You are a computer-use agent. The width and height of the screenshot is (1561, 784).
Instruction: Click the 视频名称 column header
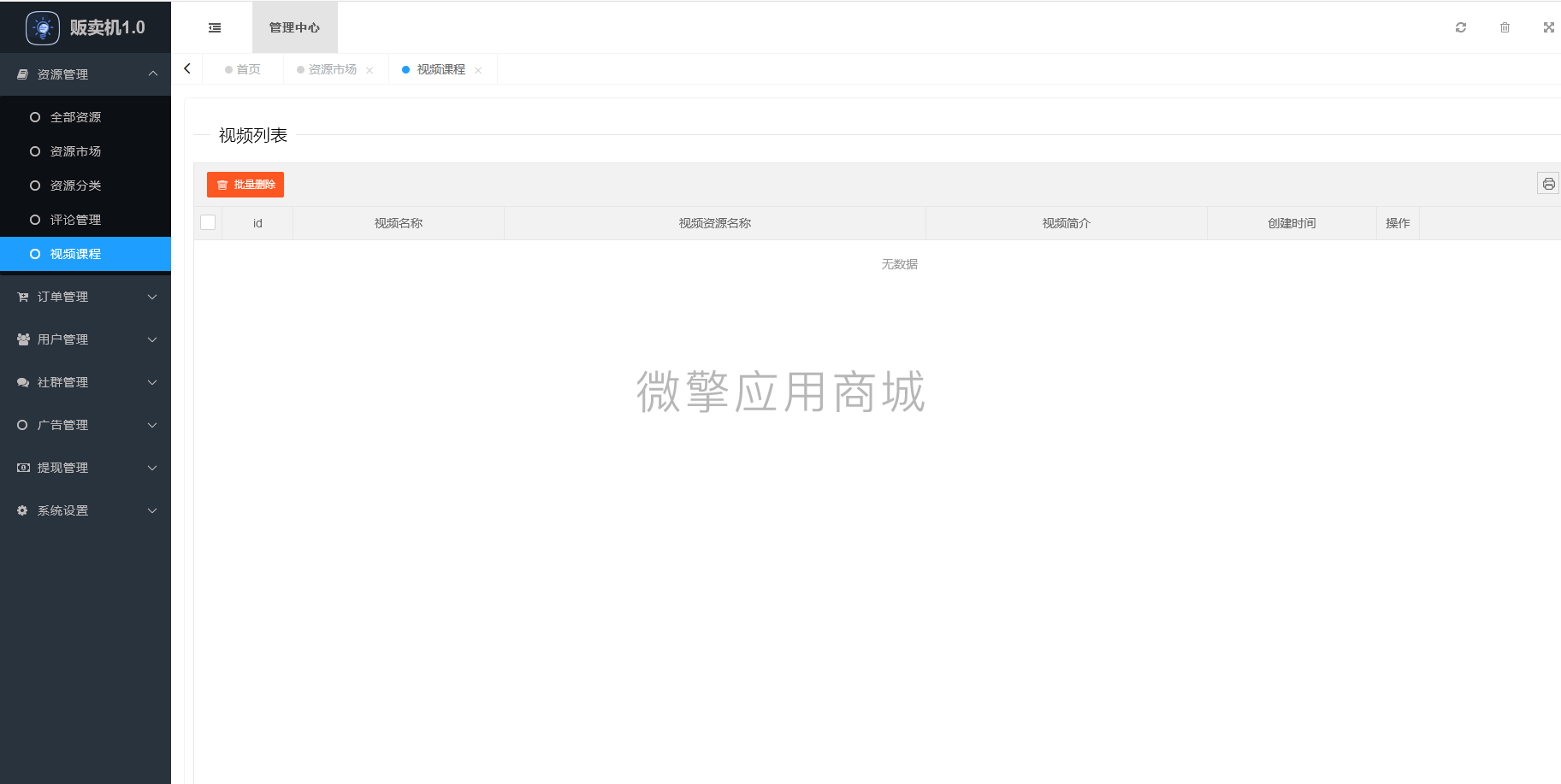pos(399,223)
